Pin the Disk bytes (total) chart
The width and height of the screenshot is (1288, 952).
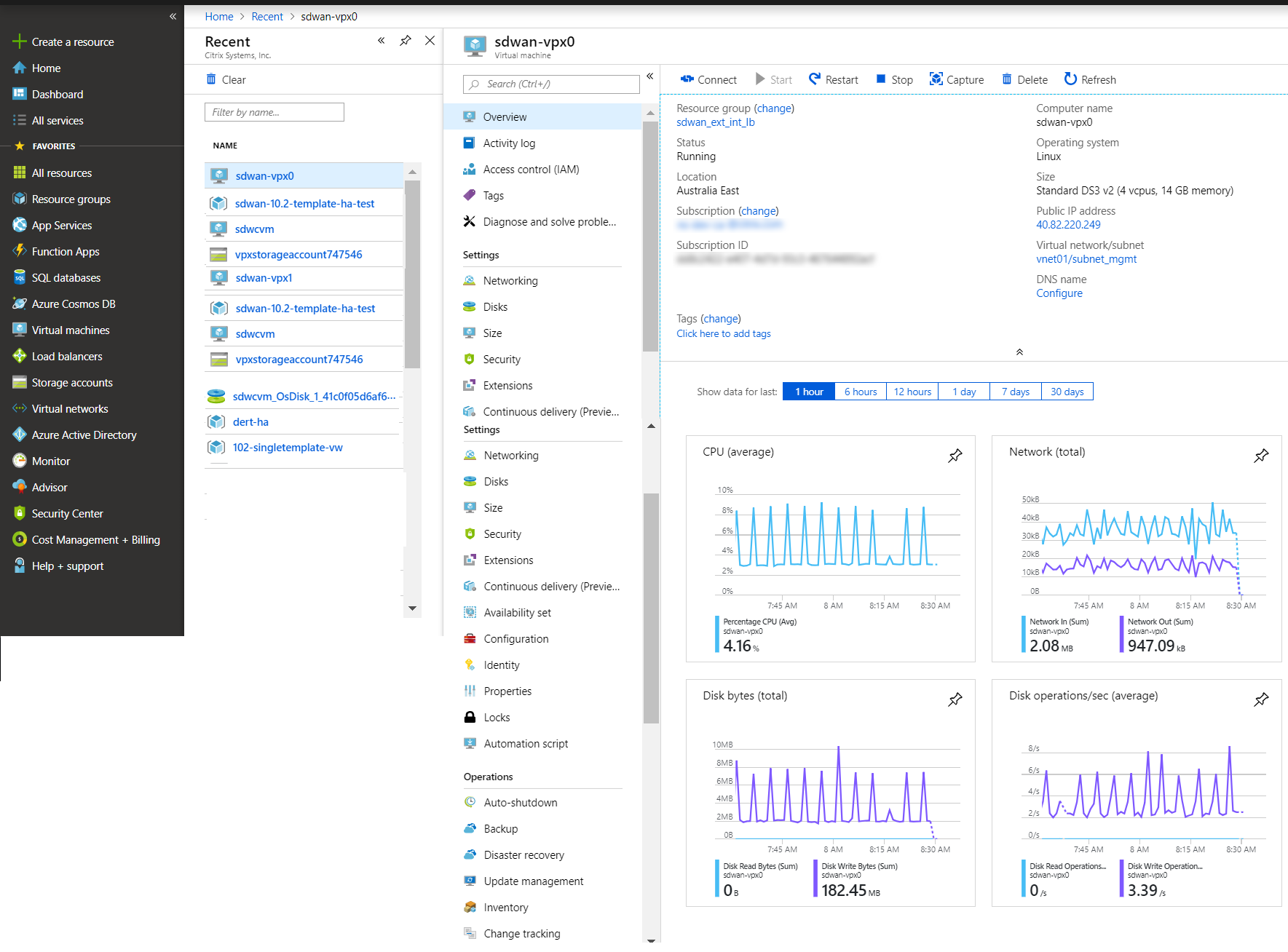[x=955, y=699]
